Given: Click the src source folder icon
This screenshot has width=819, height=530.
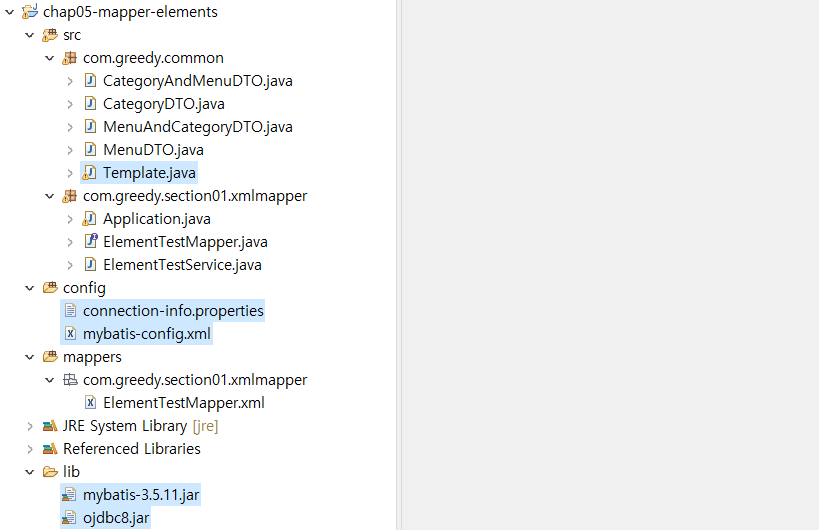Looking at the screenshot, I should click(50, 35).
